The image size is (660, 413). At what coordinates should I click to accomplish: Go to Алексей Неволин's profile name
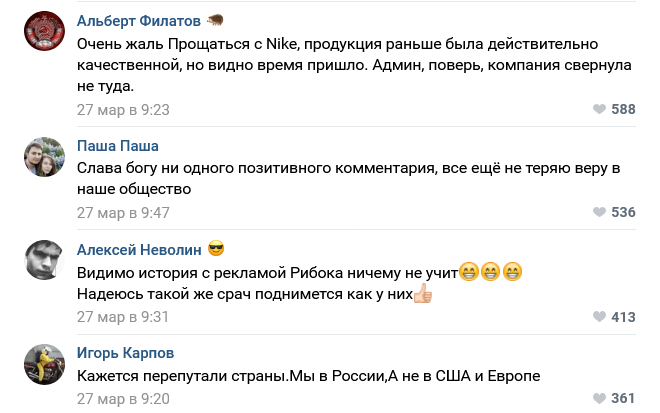[139, 249]
